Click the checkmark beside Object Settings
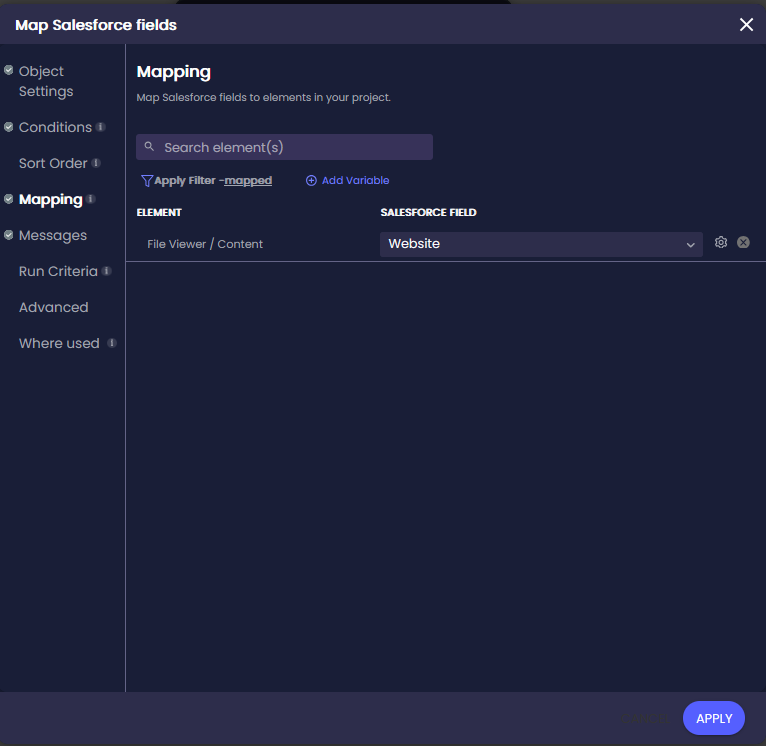The width and height of the screenshot is (766, 746). coord(9,70)
